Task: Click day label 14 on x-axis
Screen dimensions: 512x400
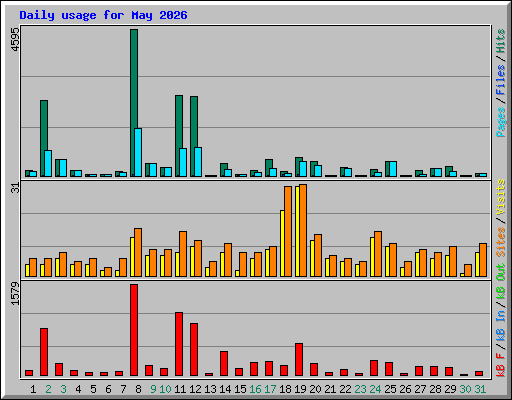Action: [225, 389]
